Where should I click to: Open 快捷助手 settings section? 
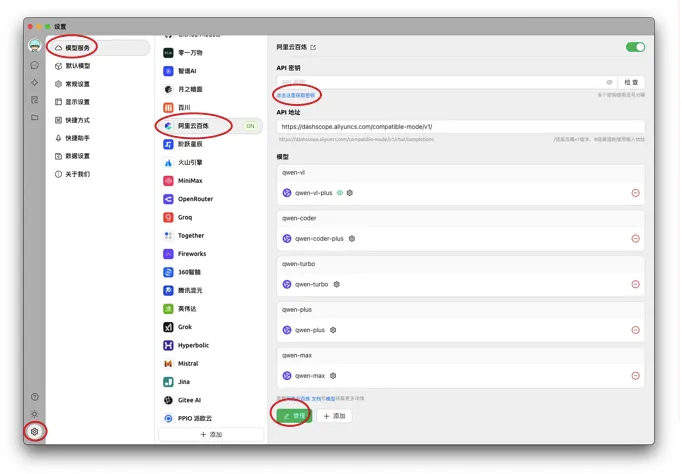pos(99,138)
